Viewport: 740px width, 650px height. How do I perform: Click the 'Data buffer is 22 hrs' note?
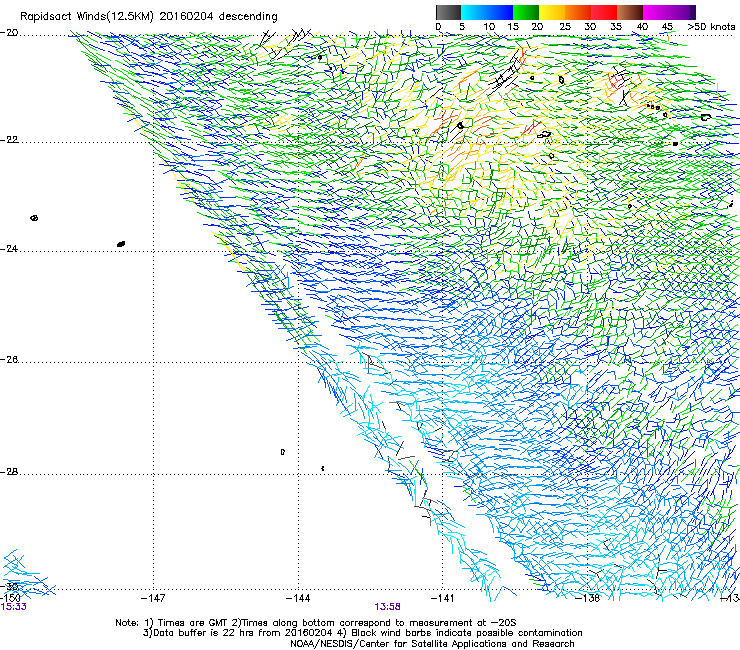pyautogui.click(x=237, y=633)
